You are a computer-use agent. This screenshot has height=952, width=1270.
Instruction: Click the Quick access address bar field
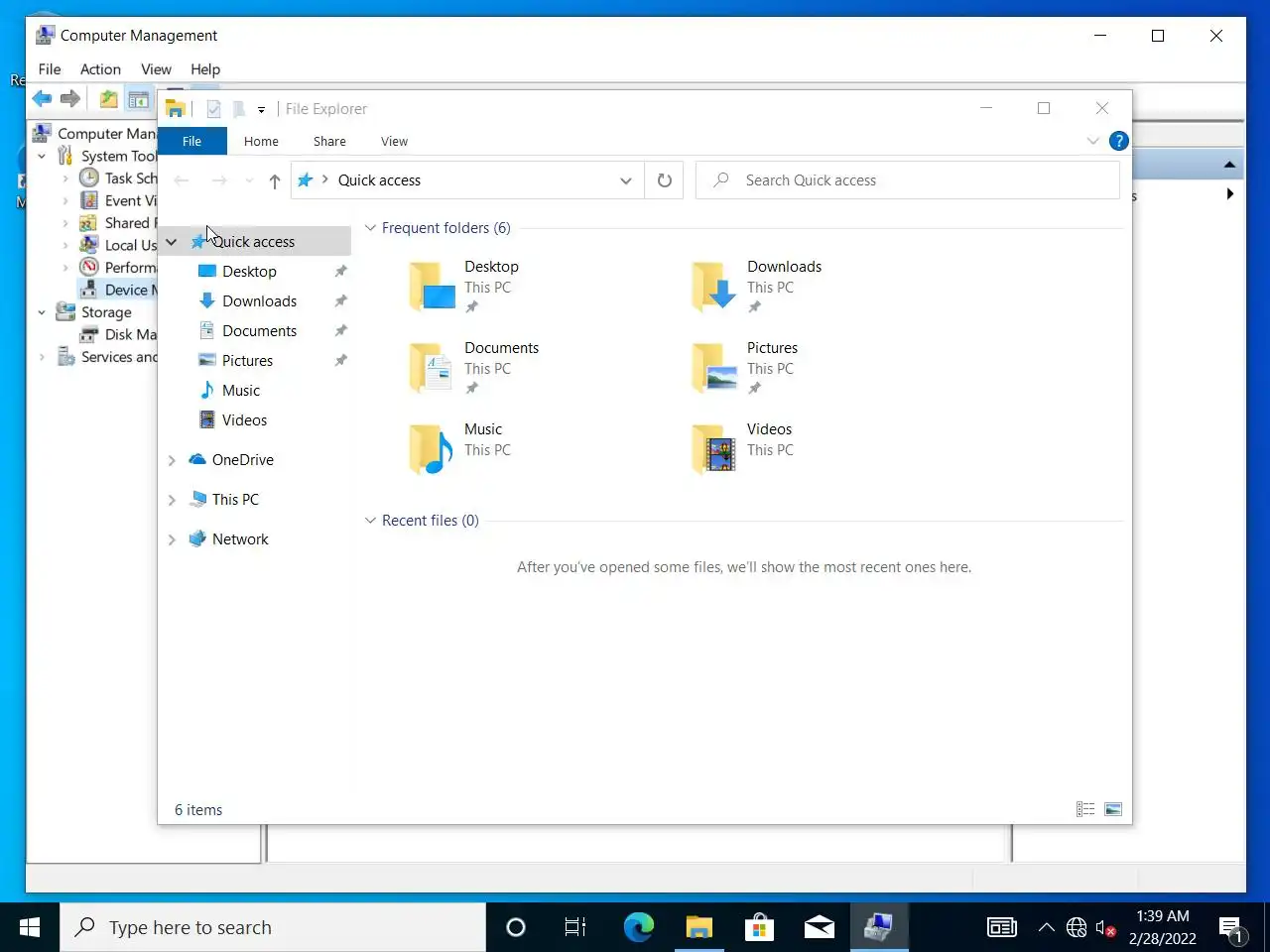click(x=466, y=180)
